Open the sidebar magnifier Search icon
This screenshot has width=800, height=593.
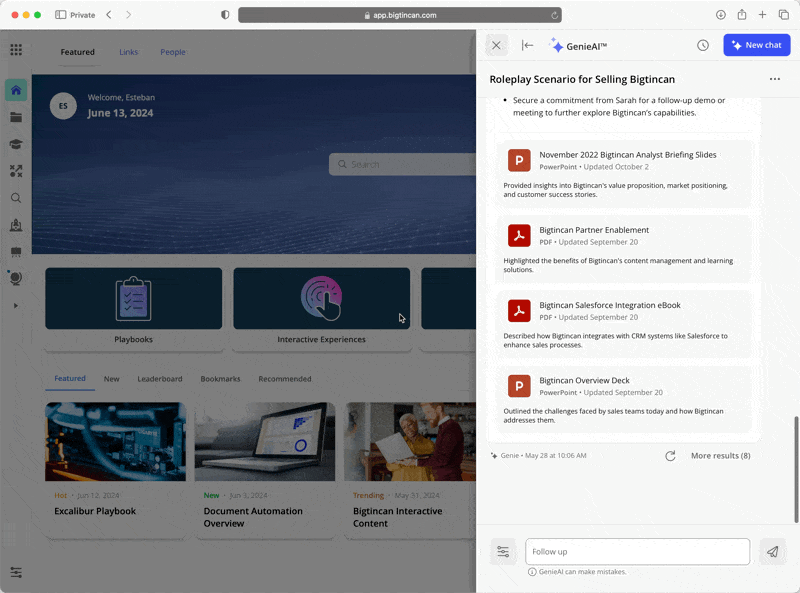pyautogui.click(x=16, y=198)
